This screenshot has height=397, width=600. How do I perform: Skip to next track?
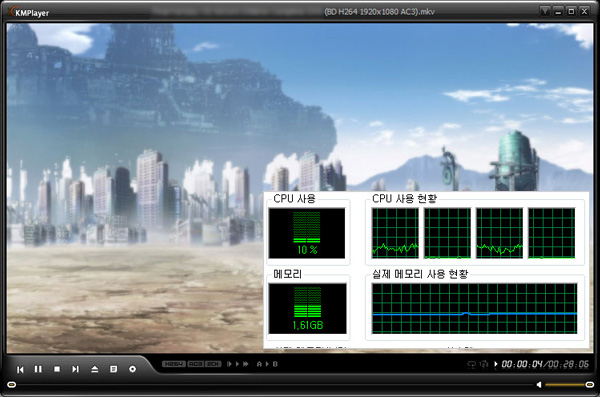click(x=75, y=369)
